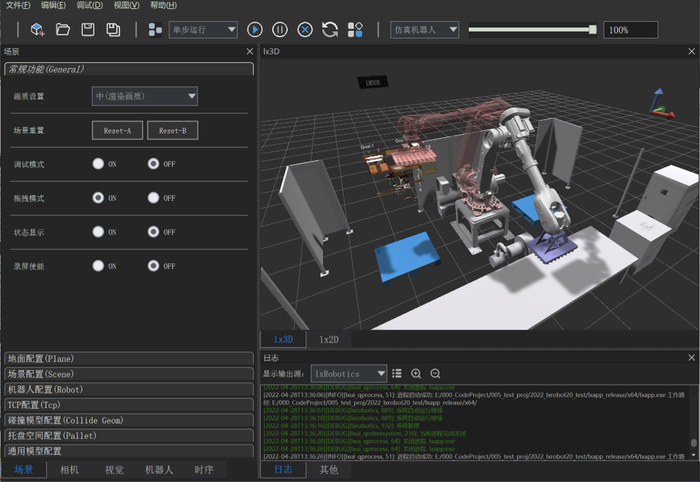
Task: Open a project with the folder icon
Action: (63, 30)
